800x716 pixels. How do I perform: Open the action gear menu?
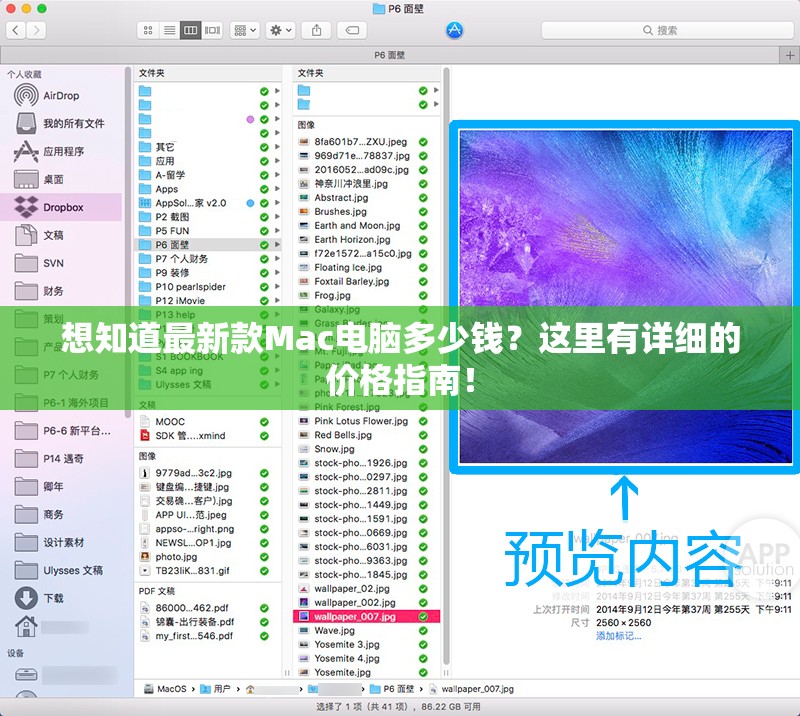click(x=281, y=31)
